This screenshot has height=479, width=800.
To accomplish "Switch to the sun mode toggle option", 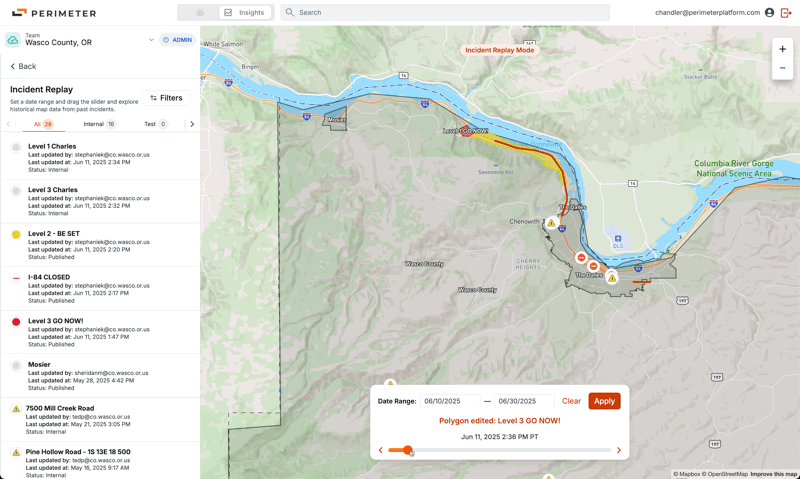I will click(199, 13).
